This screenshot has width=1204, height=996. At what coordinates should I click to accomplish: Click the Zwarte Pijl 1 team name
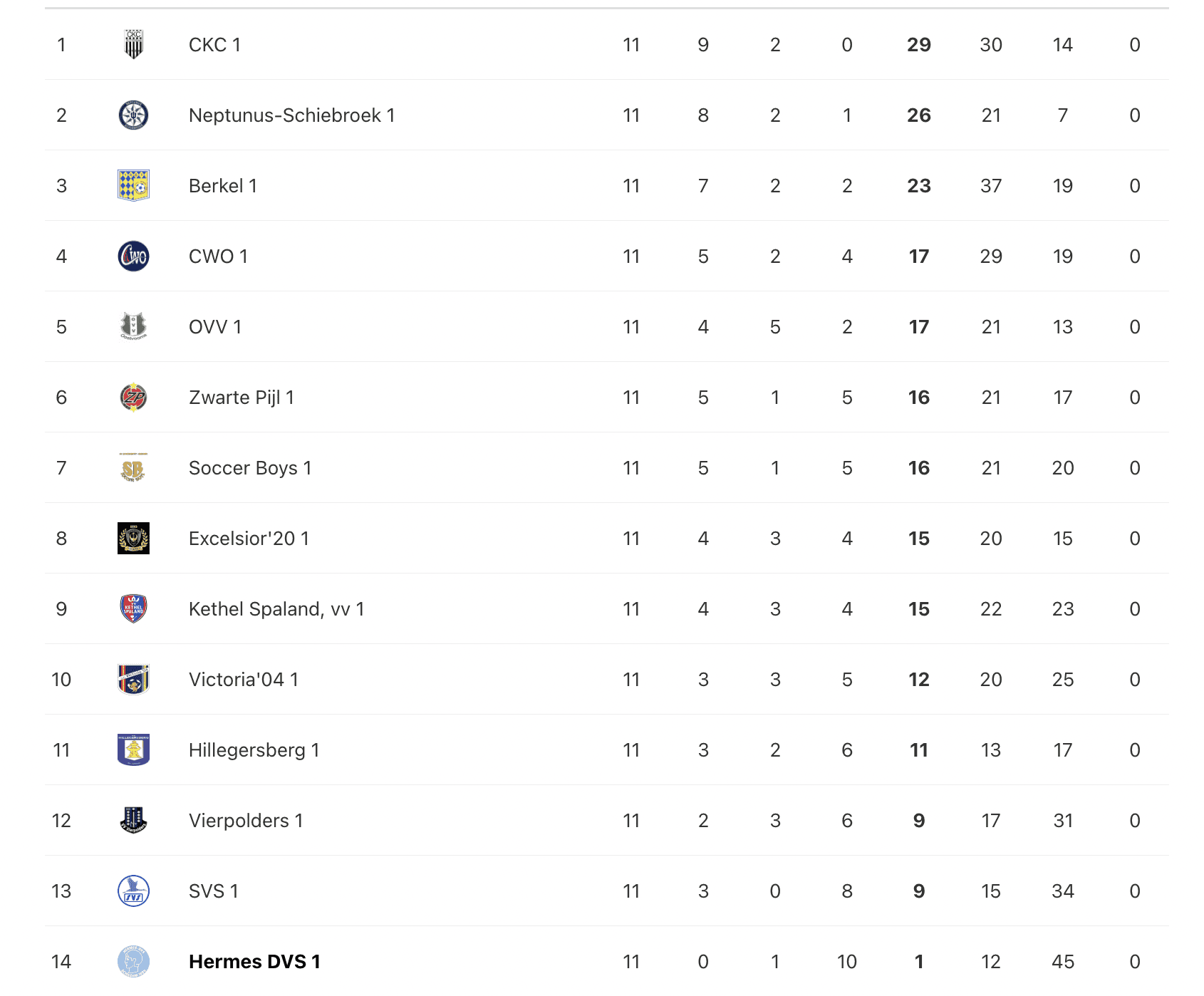pyautogui.click(x=241, y=398)
